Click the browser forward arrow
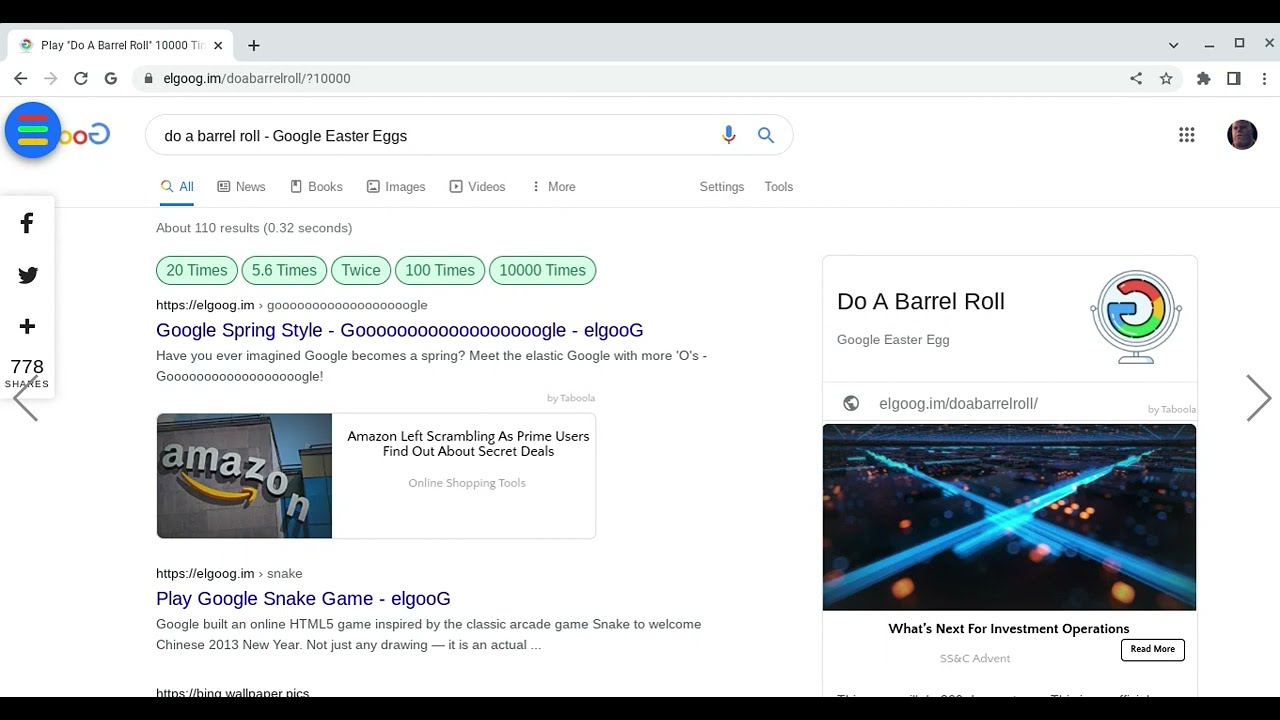This screenshot has height=720, width=1280. coord(50,78)
